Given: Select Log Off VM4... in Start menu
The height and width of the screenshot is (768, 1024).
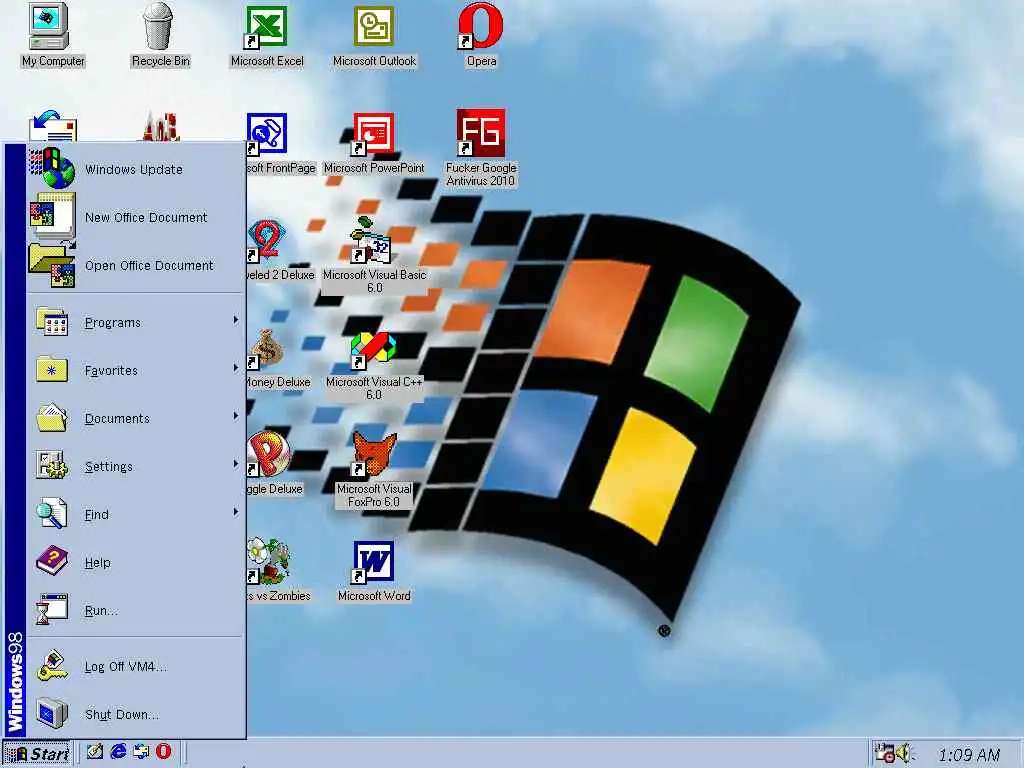Looking at the screenshot, I should pos(136,666).
